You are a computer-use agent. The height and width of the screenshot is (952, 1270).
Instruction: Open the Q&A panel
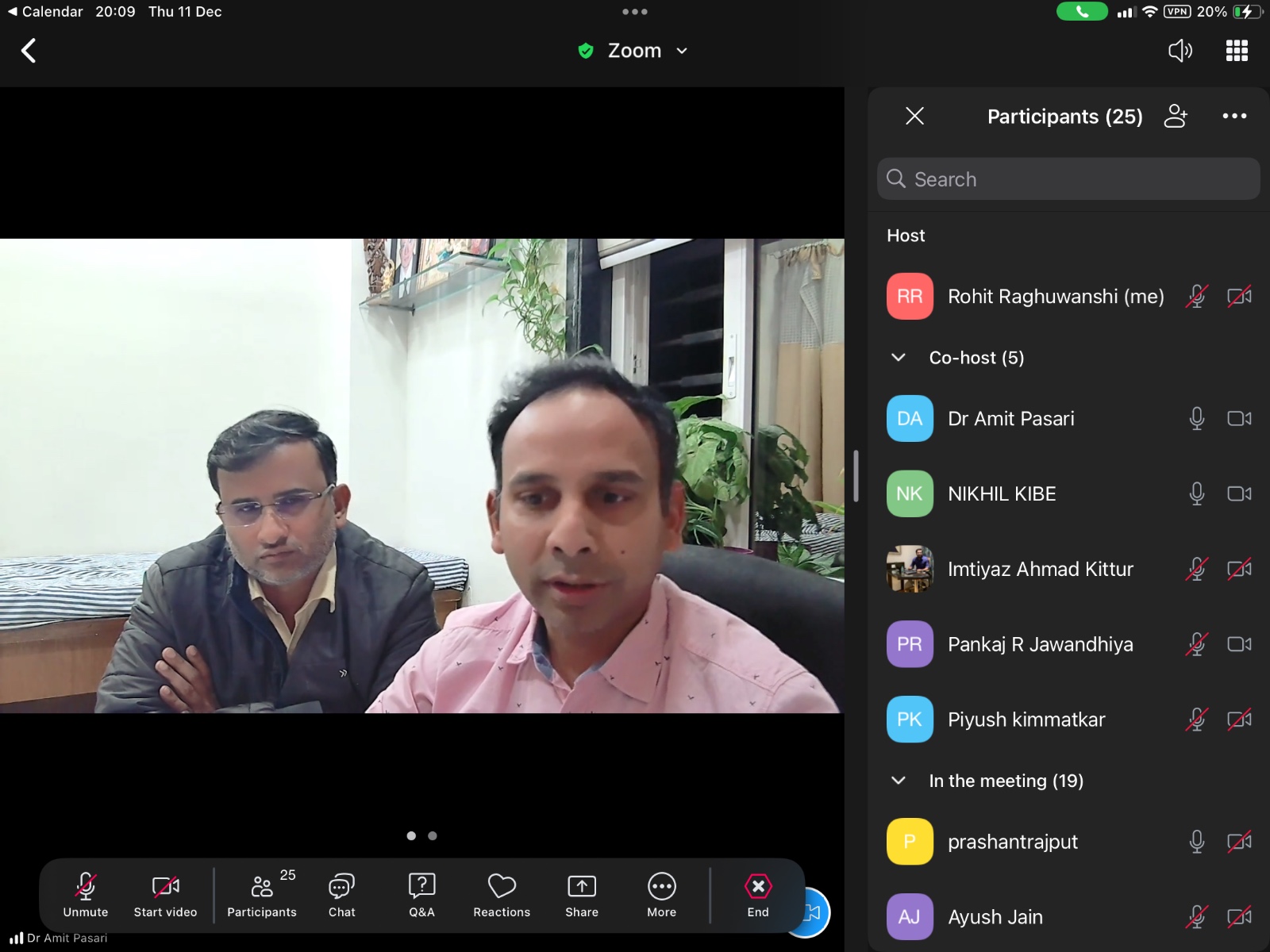tap(421, 895)
